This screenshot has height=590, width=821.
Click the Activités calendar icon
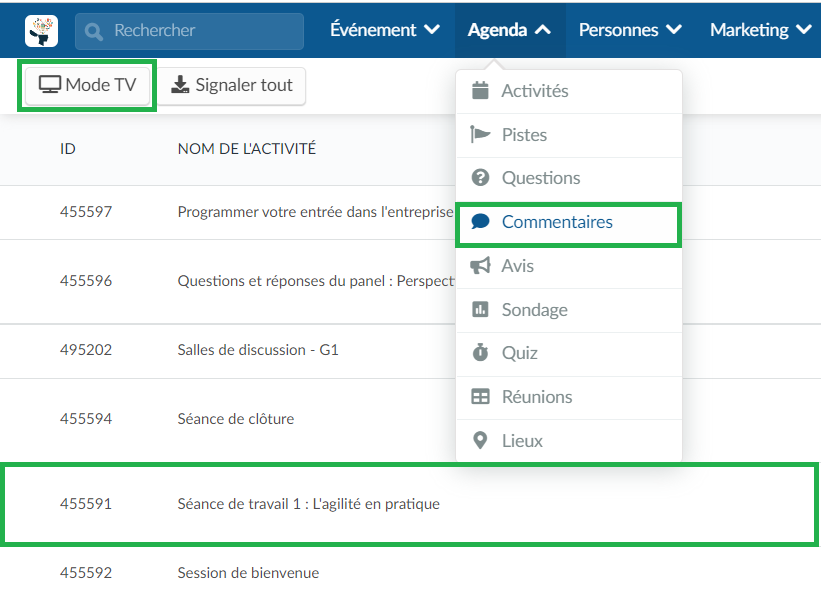coord(480,91)
